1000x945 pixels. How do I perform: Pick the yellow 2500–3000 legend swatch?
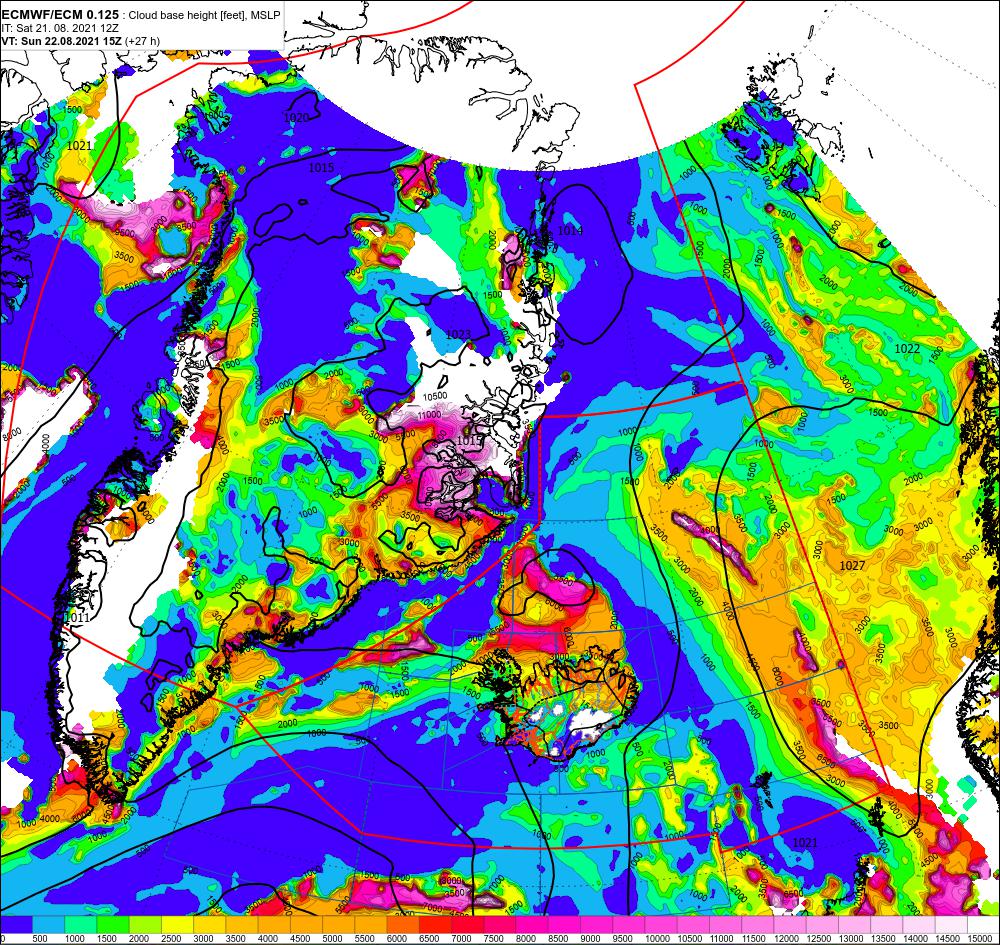(x=177, y=924)
